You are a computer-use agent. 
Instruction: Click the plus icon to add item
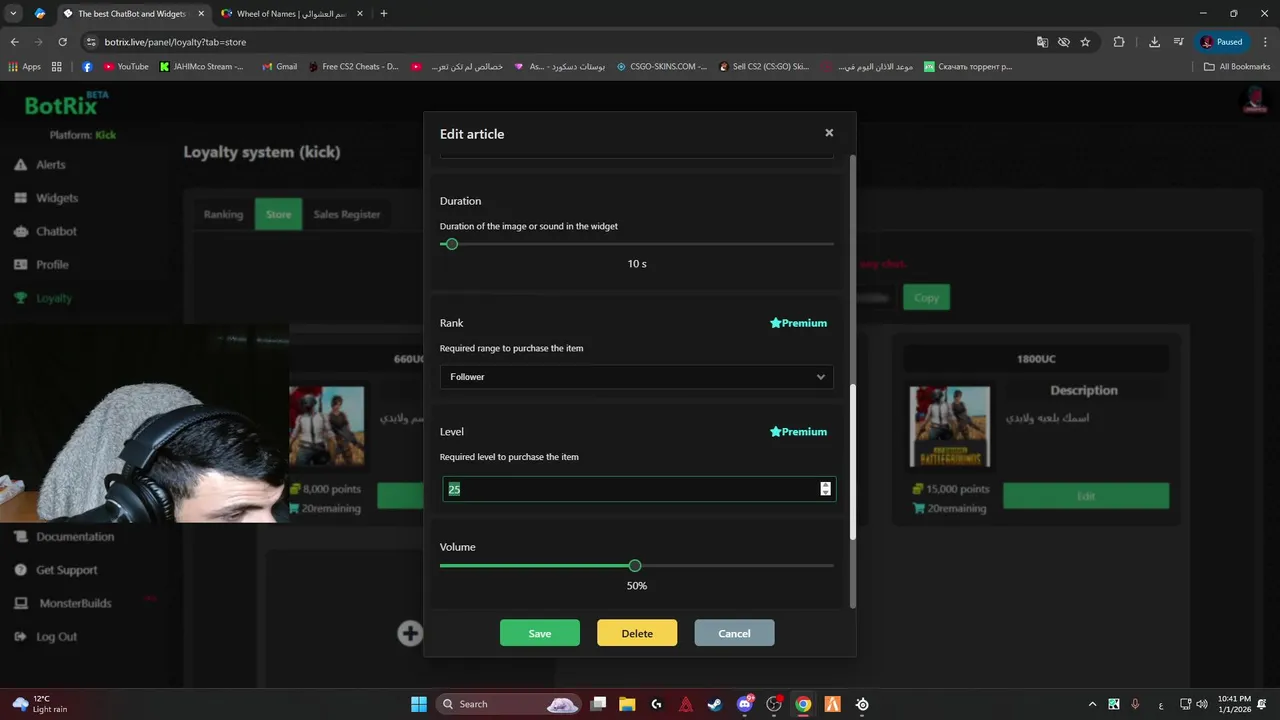point(410,633)
